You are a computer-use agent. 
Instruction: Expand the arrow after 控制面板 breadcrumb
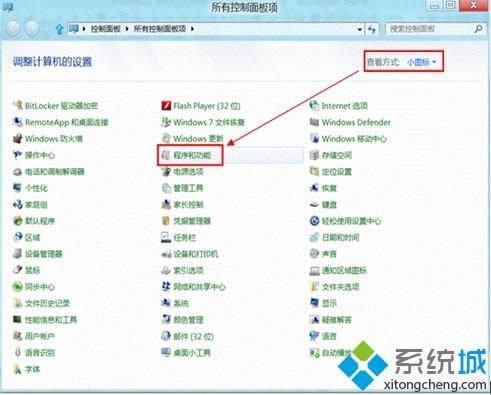pyautogui.click(x=127, y=29)
